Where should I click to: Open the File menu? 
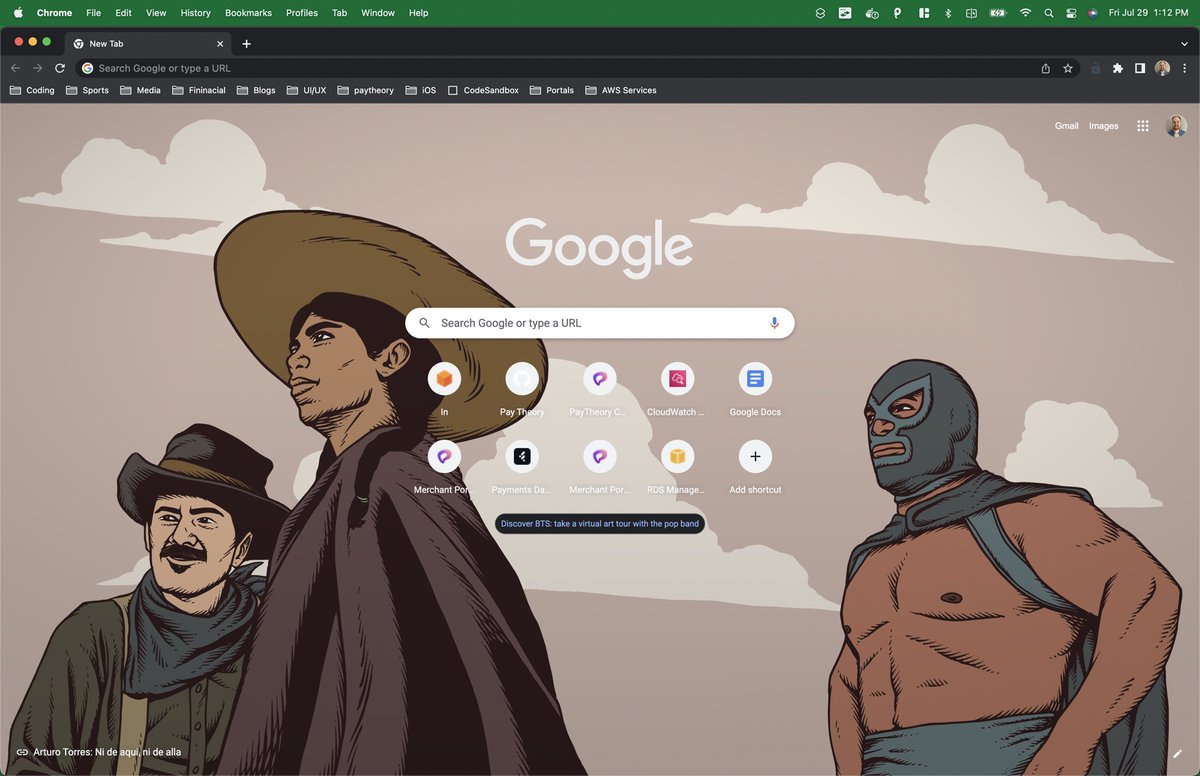click(93, 13)
